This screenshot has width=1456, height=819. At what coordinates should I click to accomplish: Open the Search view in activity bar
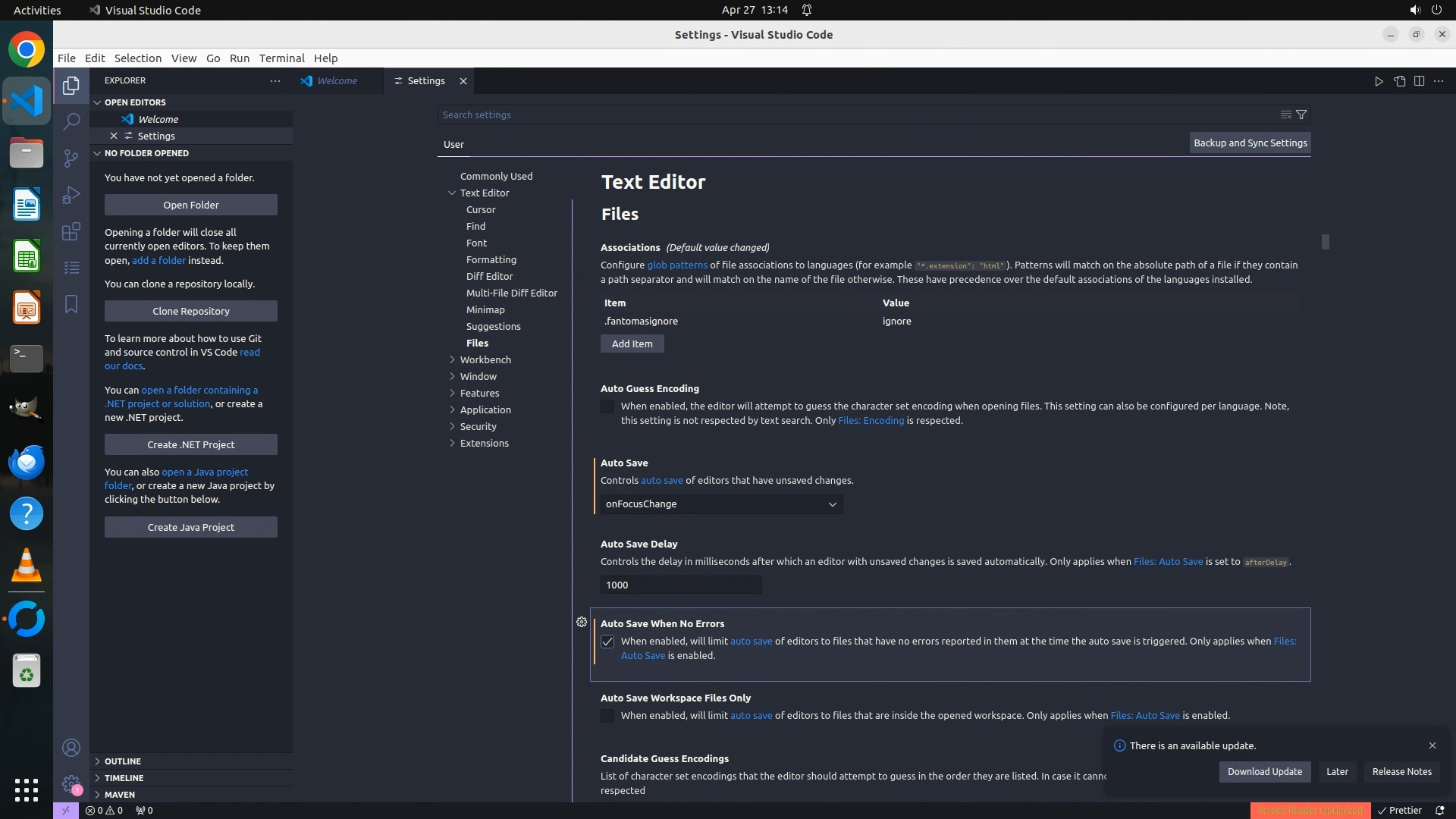point(71,121)
